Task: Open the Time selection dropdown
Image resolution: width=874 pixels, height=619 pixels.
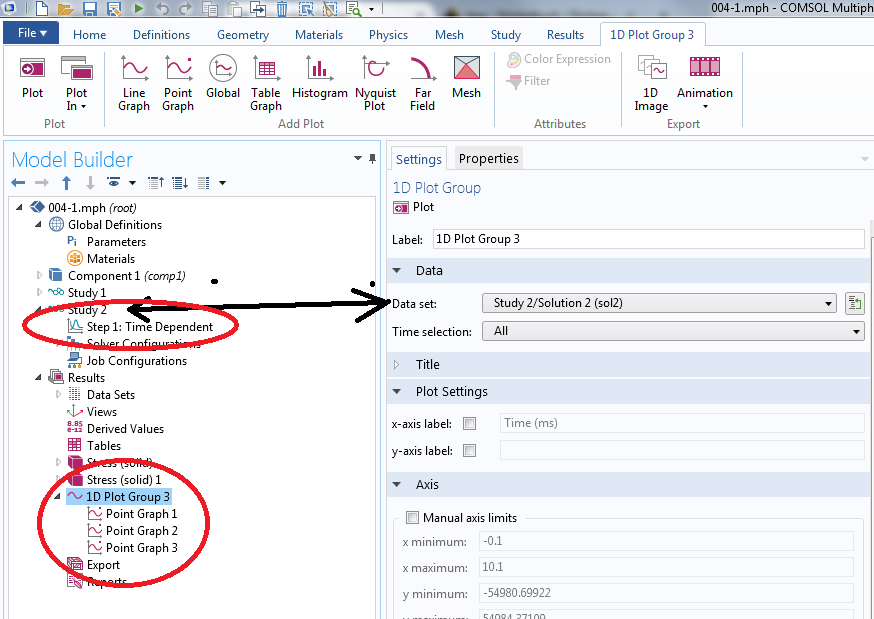Action: pos(672,331)
